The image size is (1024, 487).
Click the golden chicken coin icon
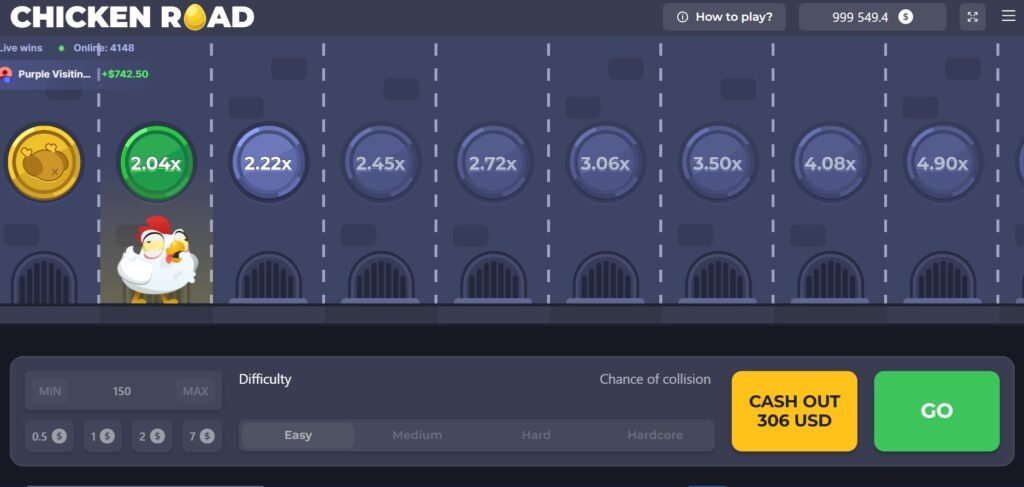point(43,162)
